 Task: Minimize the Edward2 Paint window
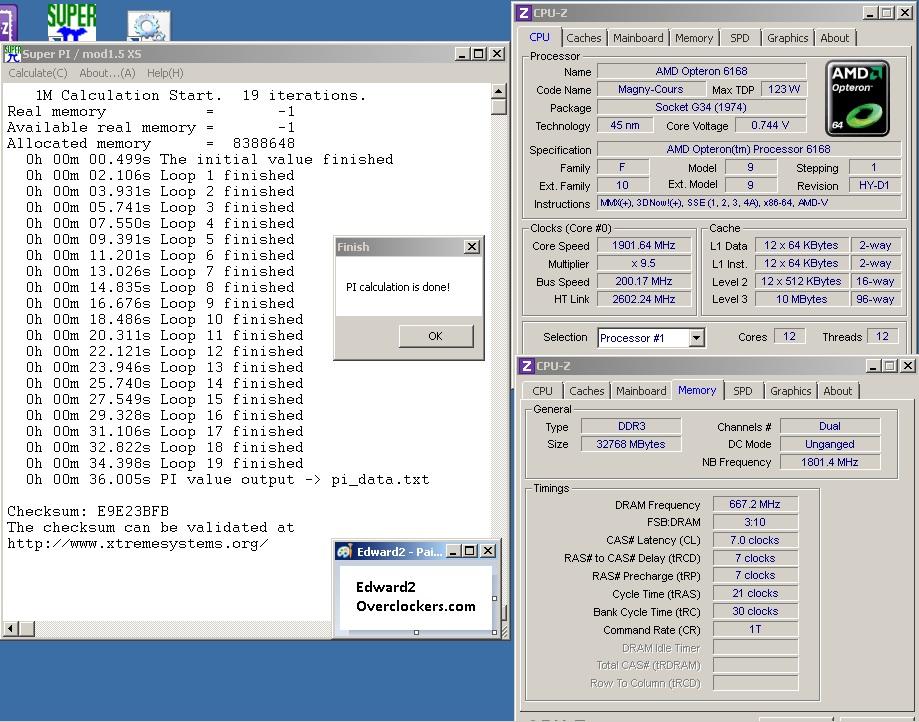(x=453, y=551)
